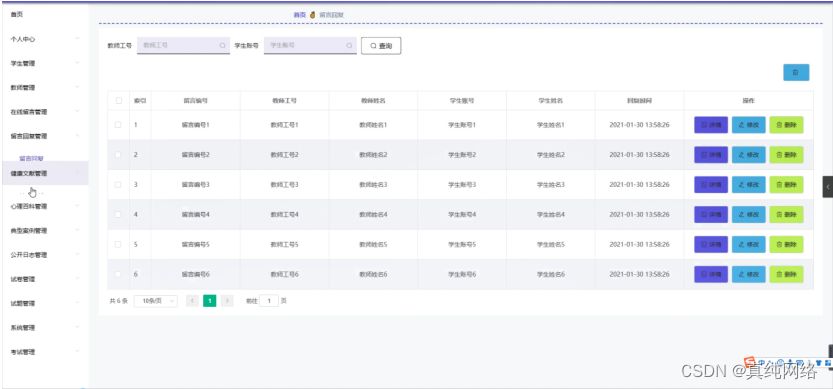This screenshot has width=833, height=389.
Task: Open 详情 for row 留言编号1
Action: point(711,125)
